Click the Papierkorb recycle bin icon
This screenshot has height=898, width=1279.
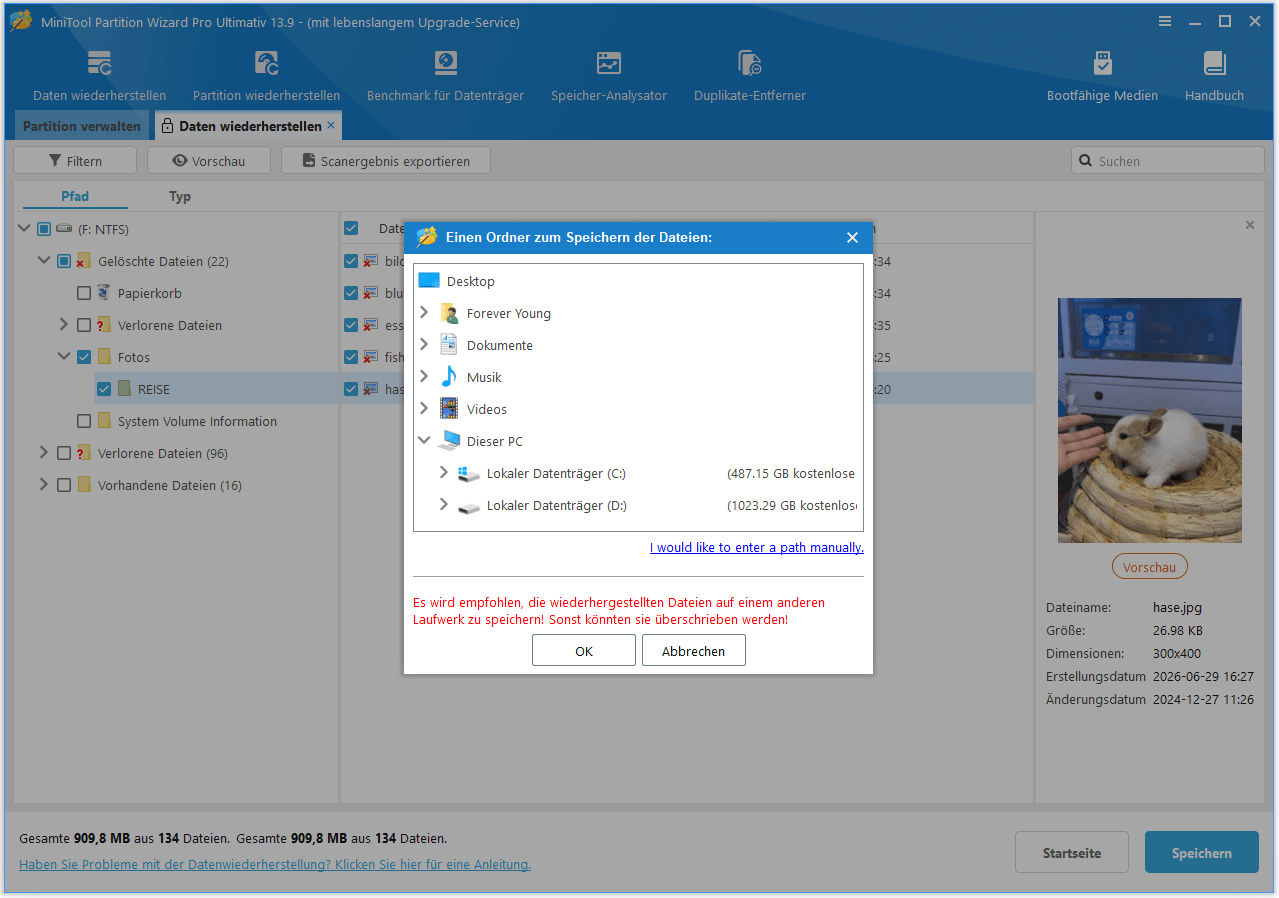tap(104, 293)
